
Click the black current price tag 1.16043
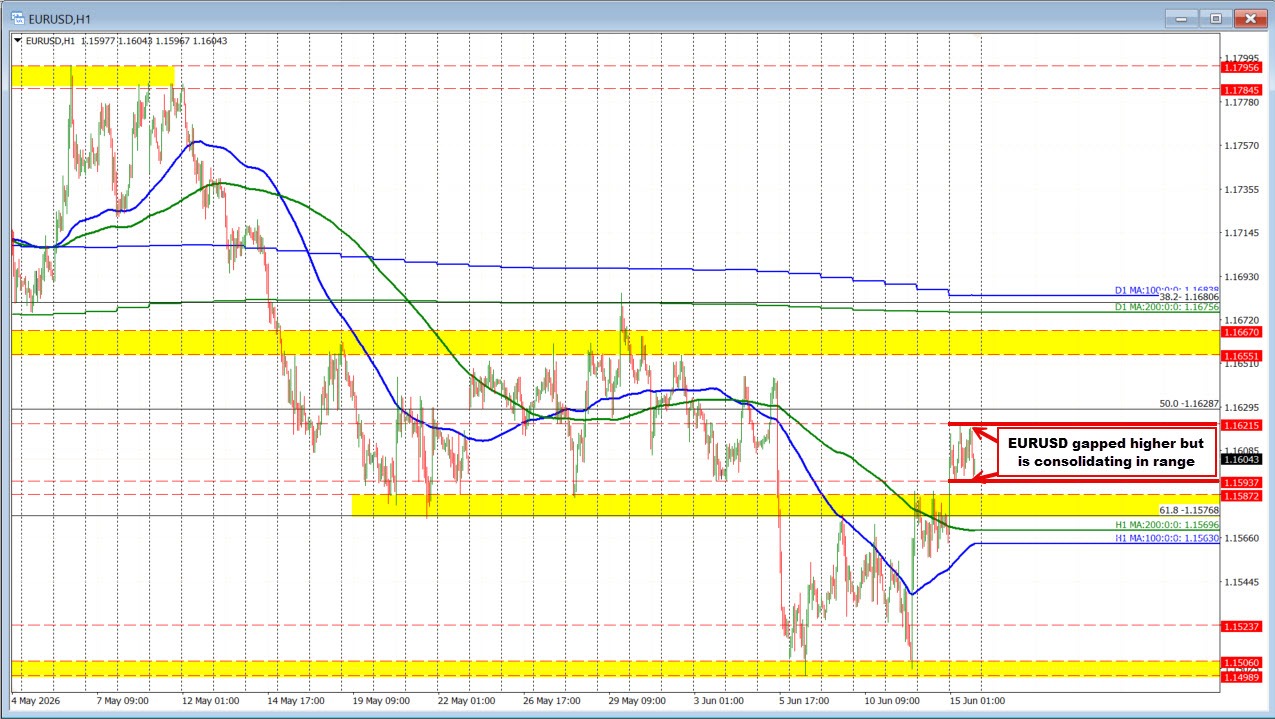tap(1241, 460)
